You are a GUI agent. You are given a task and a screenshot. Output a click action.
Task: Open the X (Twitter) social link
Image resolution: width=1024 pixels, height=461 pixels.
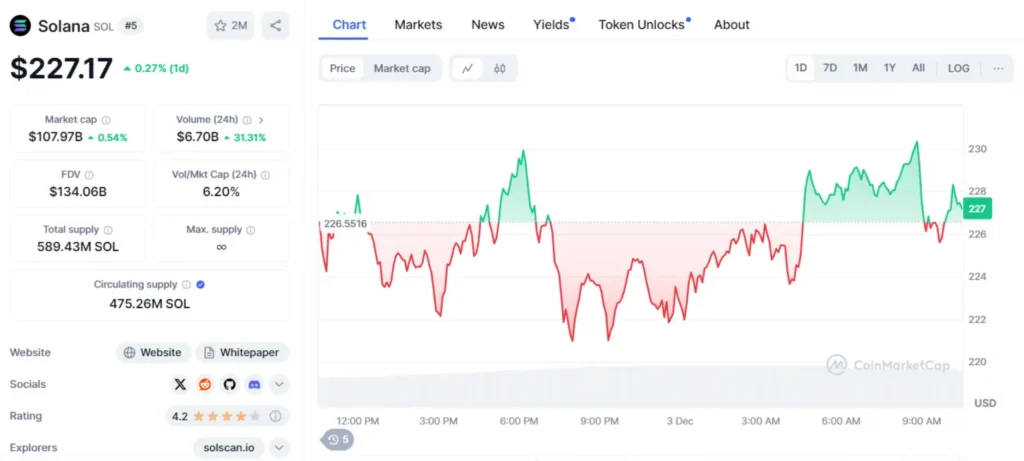point(180,385)
